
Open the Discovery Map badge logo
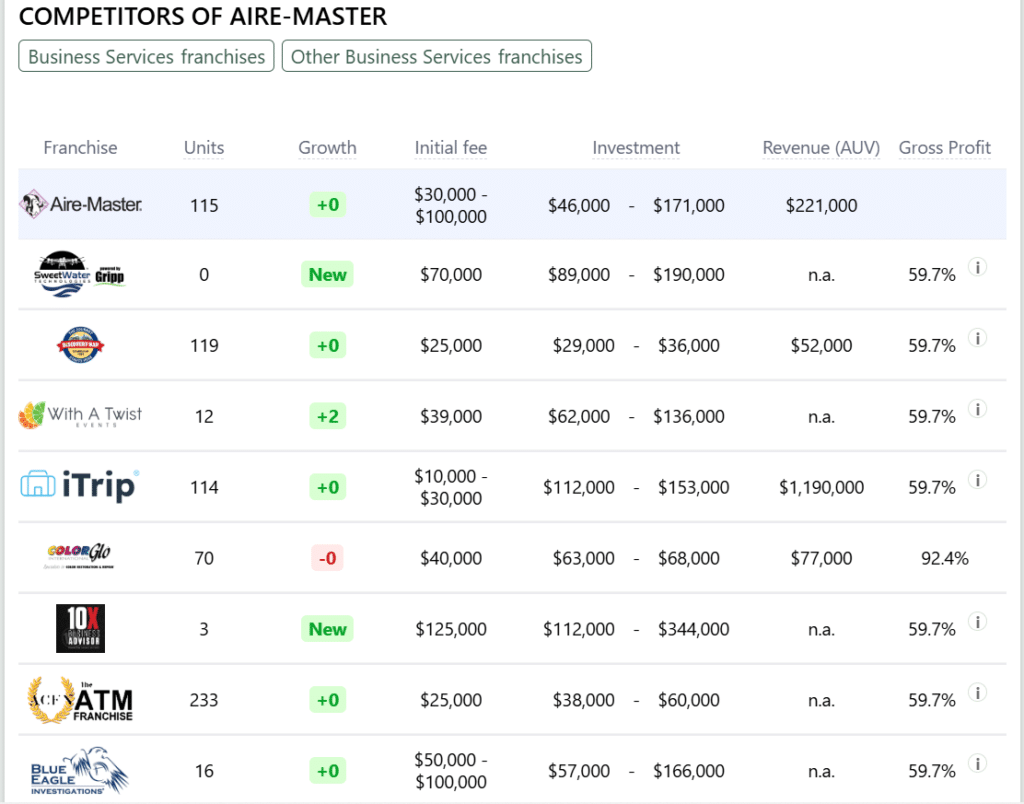coord(80,345)
